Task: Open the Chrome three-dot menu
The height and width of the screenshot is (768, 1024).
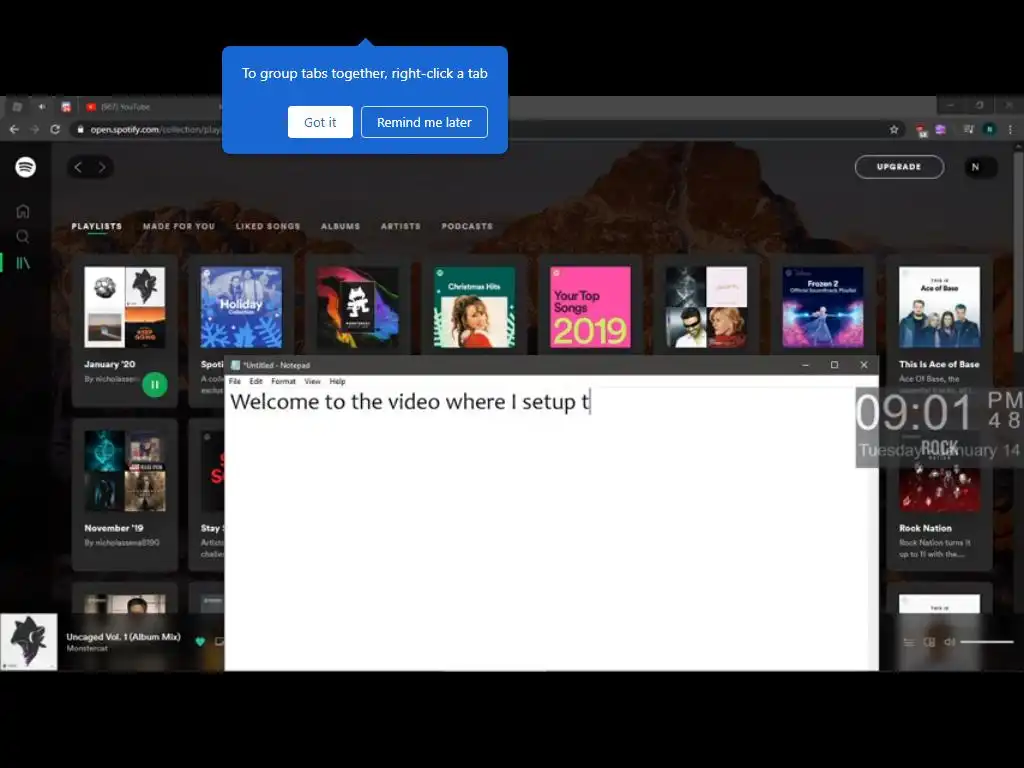Action: click(x=1010, y=129)
